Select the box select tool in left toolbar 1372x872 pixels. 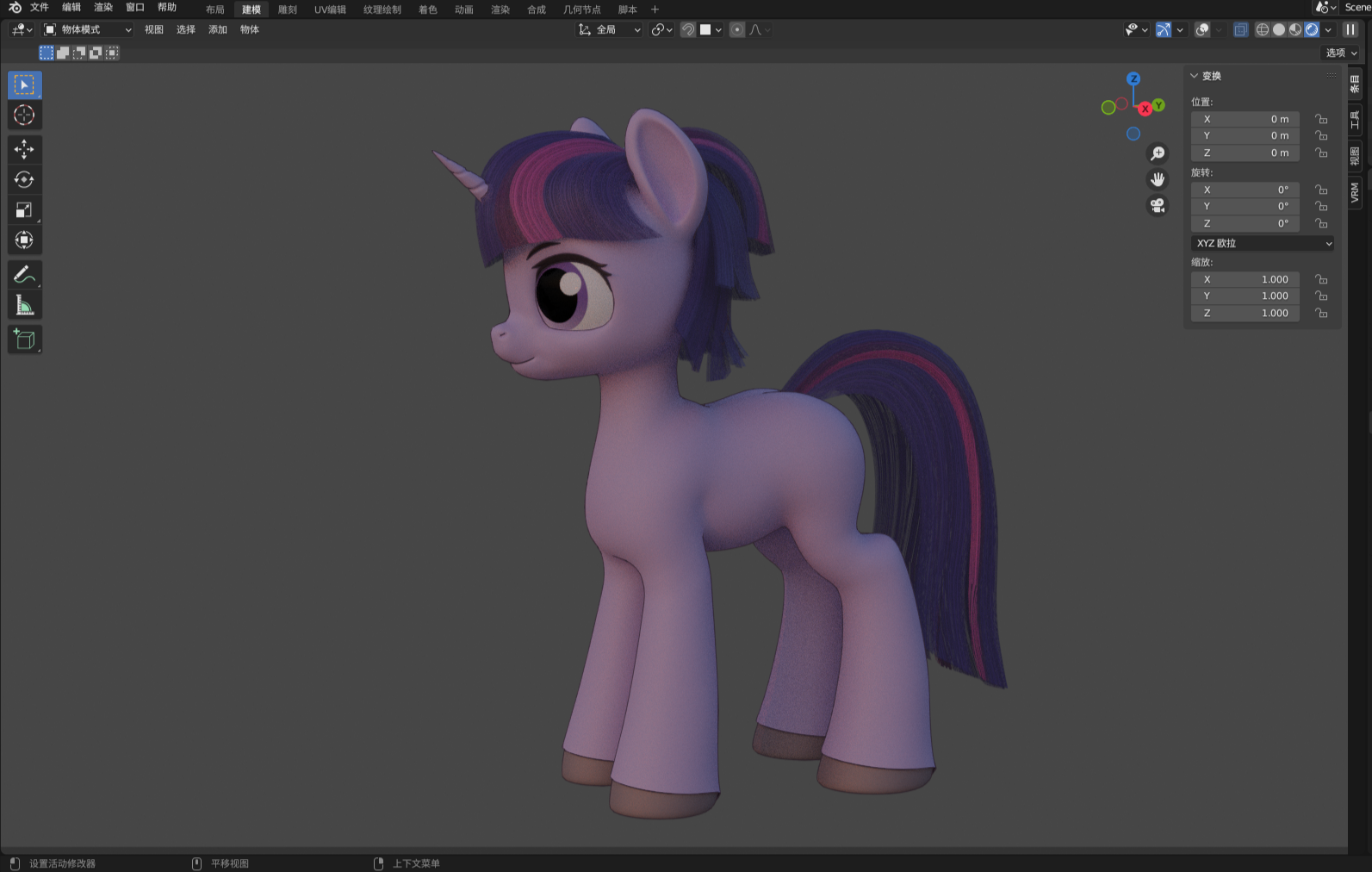[x=24, y=84]
